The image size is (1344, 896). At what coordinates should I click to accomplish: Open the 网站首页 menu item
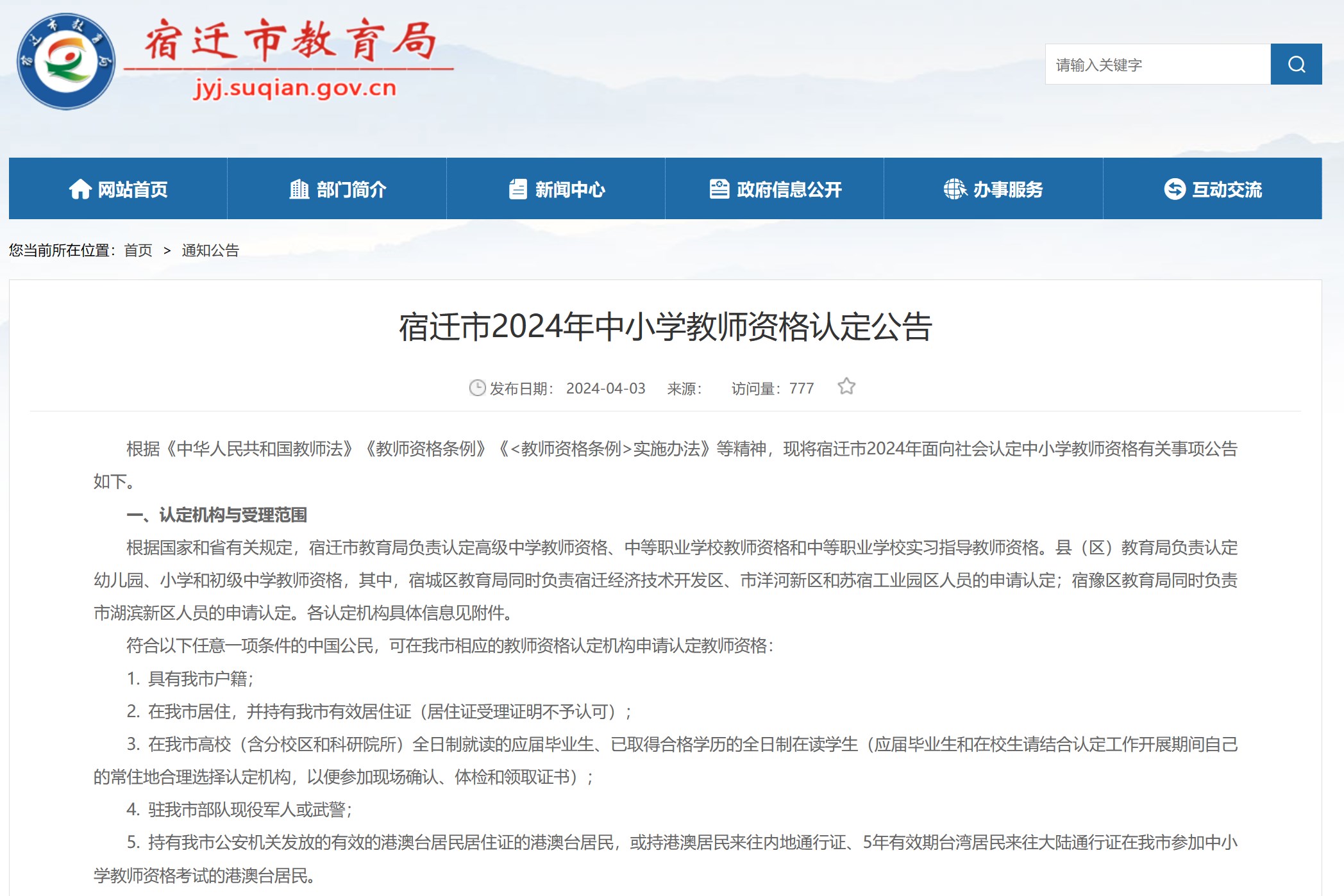(118, 188)
